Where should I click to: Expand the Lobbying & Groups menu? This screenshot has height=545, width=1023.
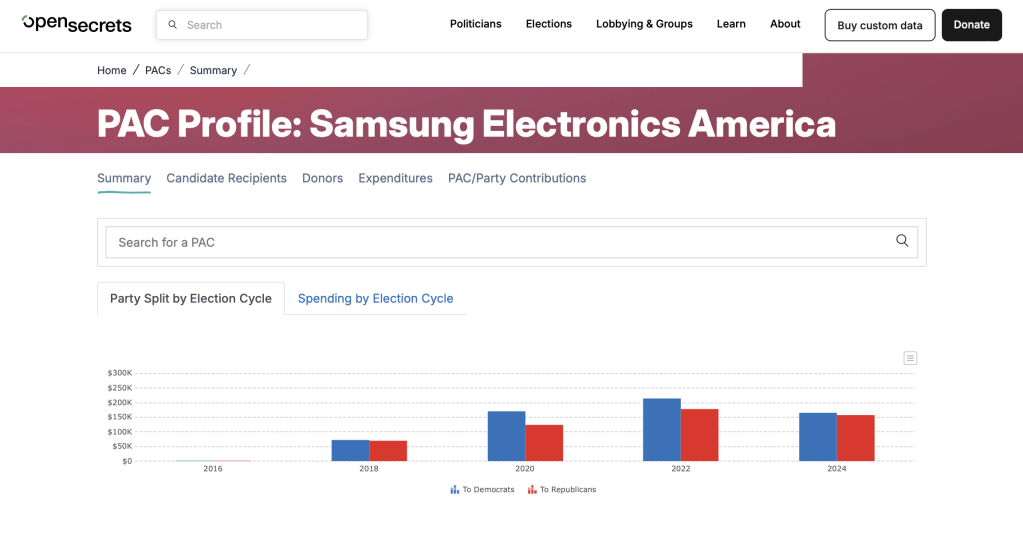point(644,24)
